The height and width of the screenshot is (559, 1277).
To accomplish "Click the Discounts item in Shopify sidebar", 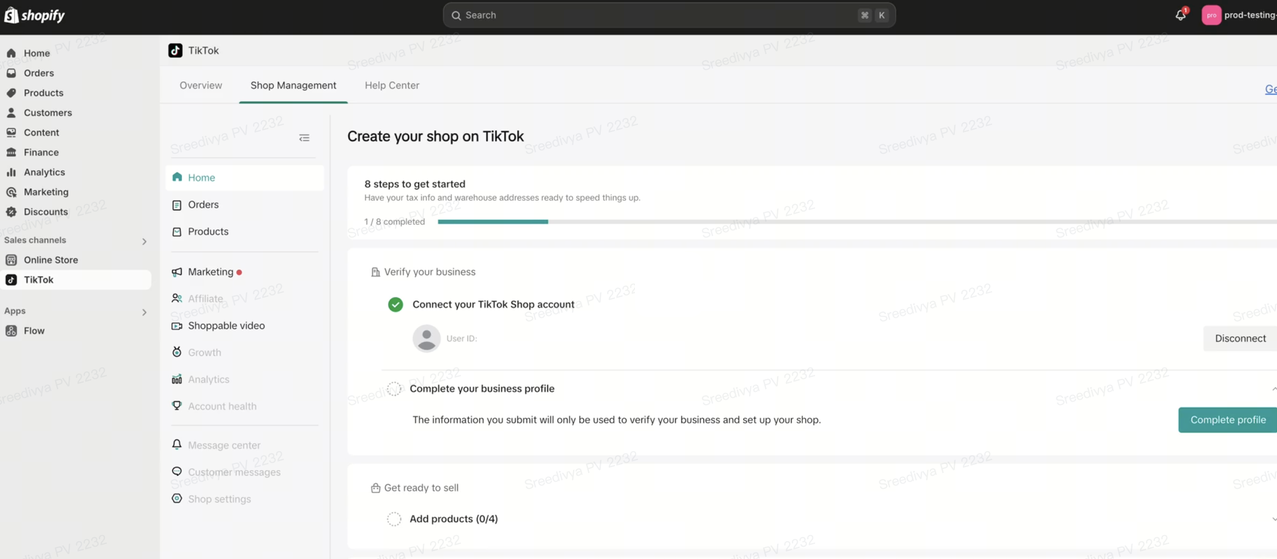I will (x=45, y=212).
